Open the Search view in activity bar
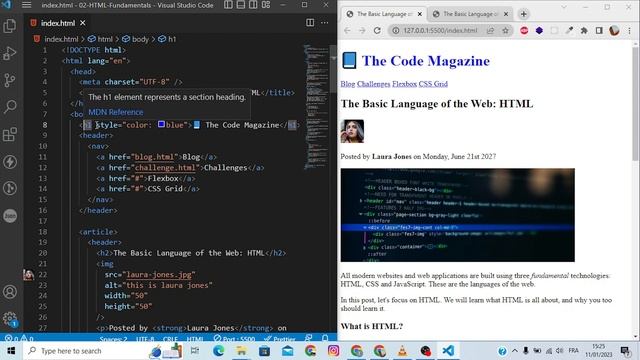 click(10, 107)
